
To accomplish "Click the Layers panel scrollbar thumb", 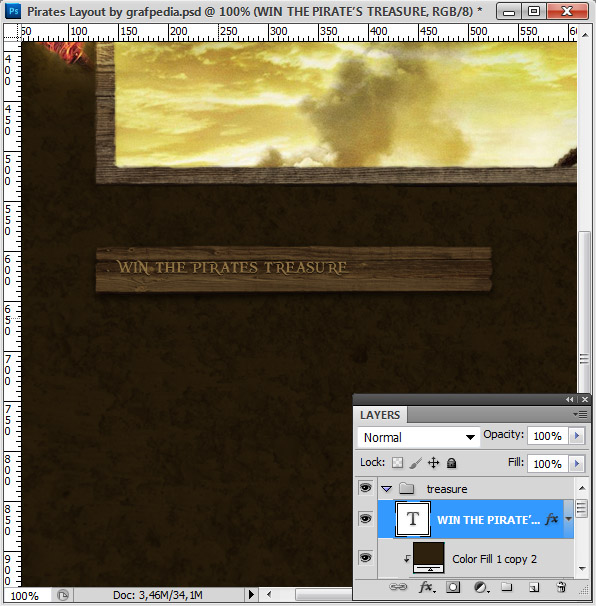I will (581, 509).
